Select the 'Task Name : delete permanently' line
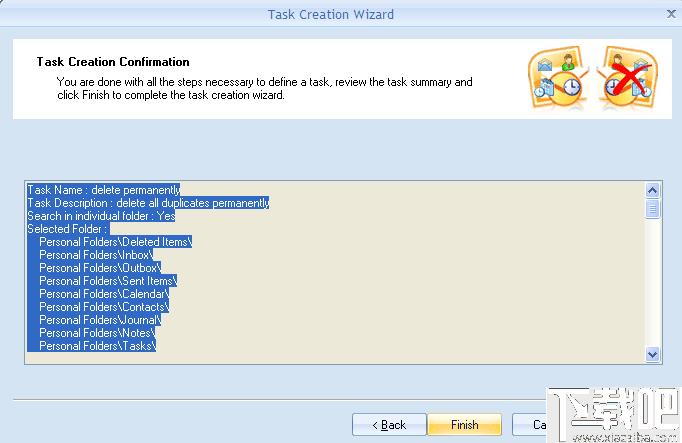The width and height of the screenshot is (682, 443). point(104,190)
